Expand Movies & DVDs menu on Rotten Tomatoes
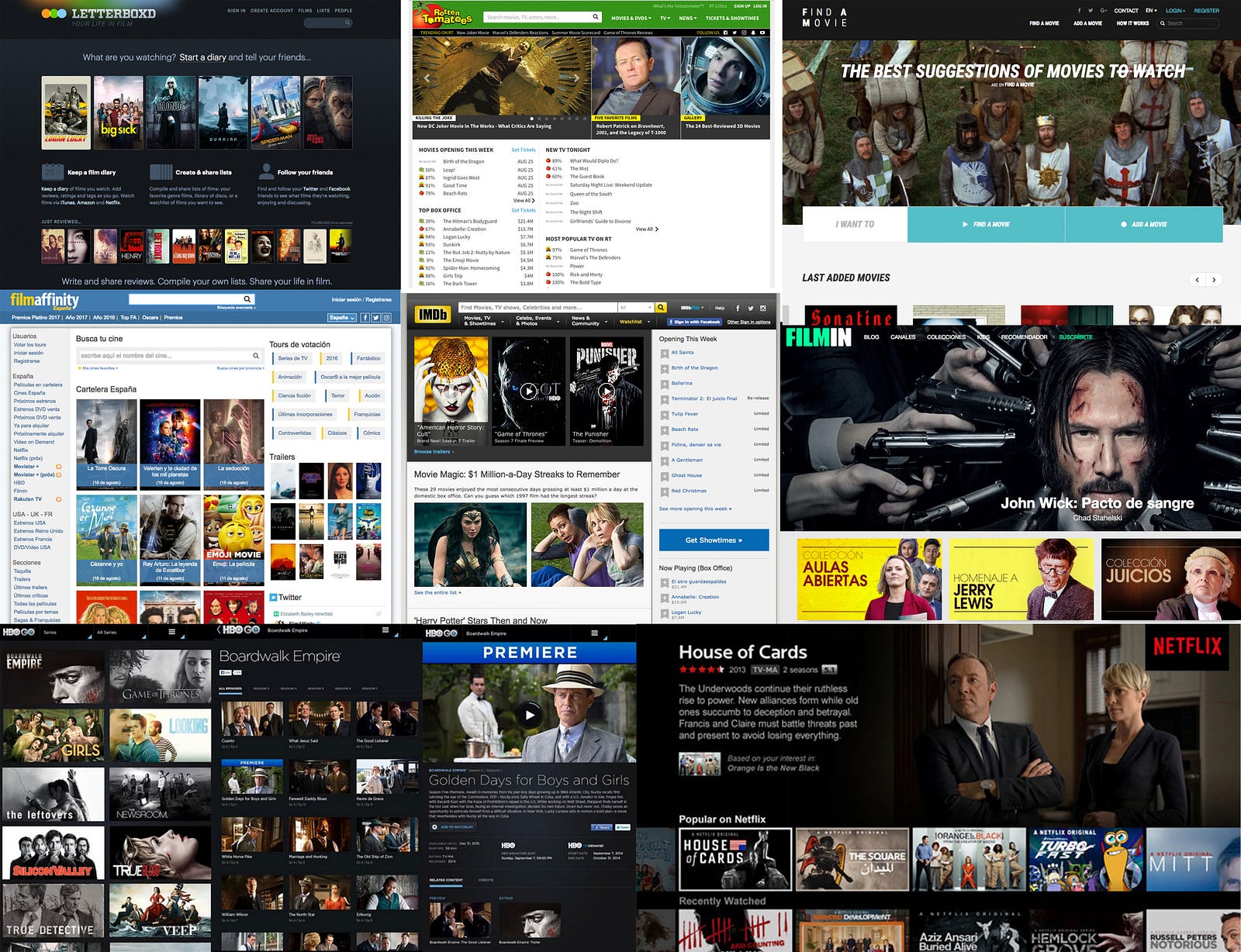 click(631, 18)
